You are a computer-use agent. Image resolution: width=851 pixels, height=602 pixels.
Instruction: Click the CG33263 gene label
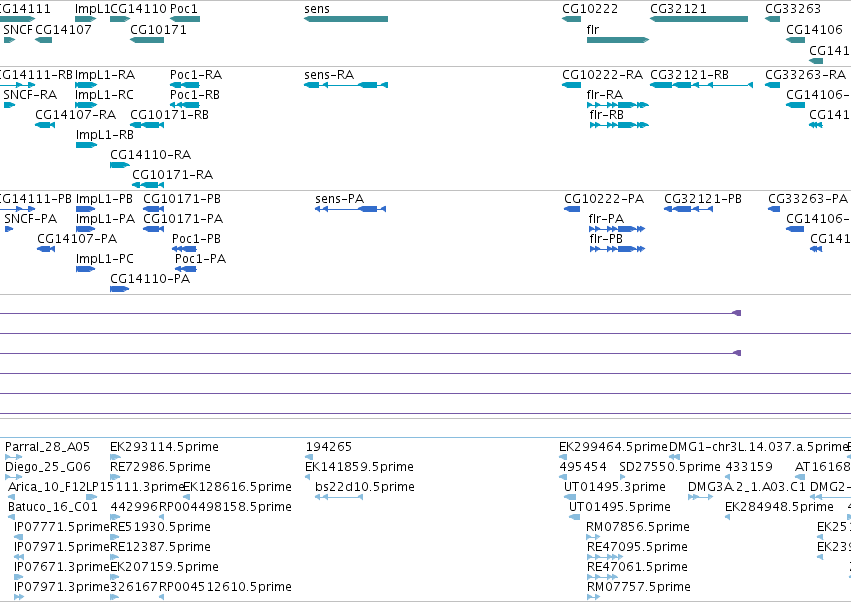pos(793,9)
